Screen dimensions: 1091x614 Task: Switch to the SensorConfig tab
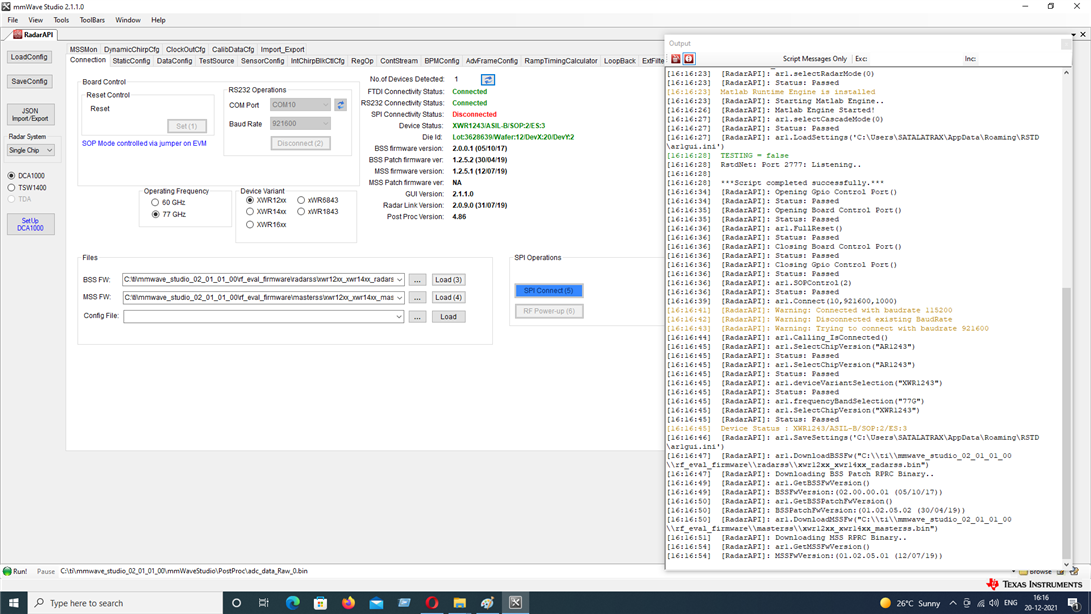pos(262,61)
